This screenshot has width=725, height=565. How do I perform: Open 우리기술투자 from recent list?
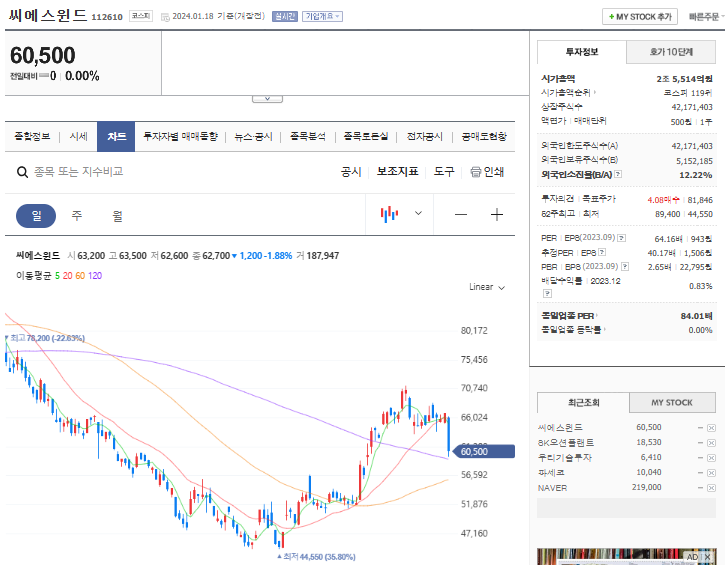pyautogui.click(x=565, y=458)
